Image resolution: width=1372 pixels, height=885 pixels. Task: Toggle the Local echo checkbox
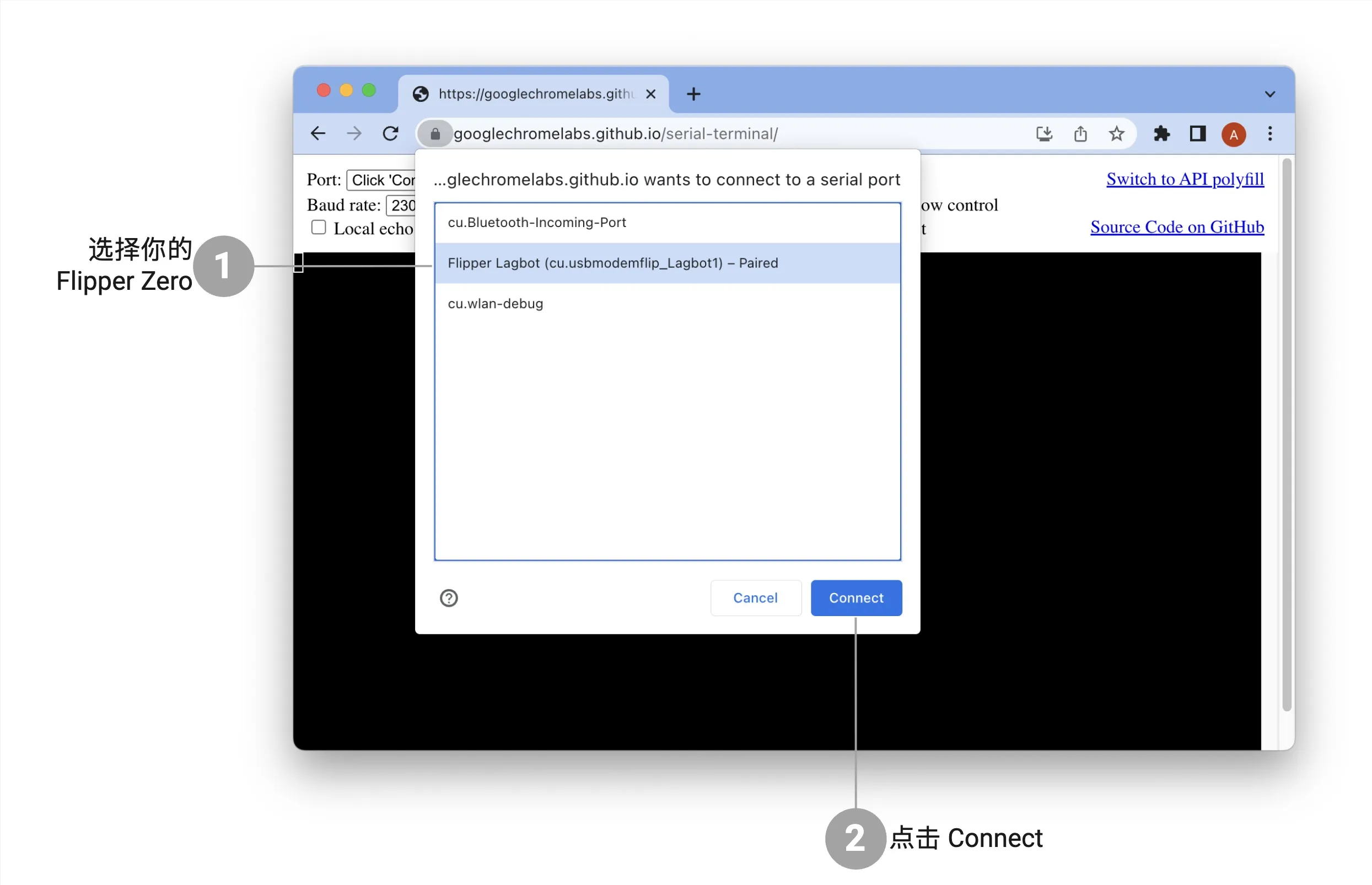319,228
